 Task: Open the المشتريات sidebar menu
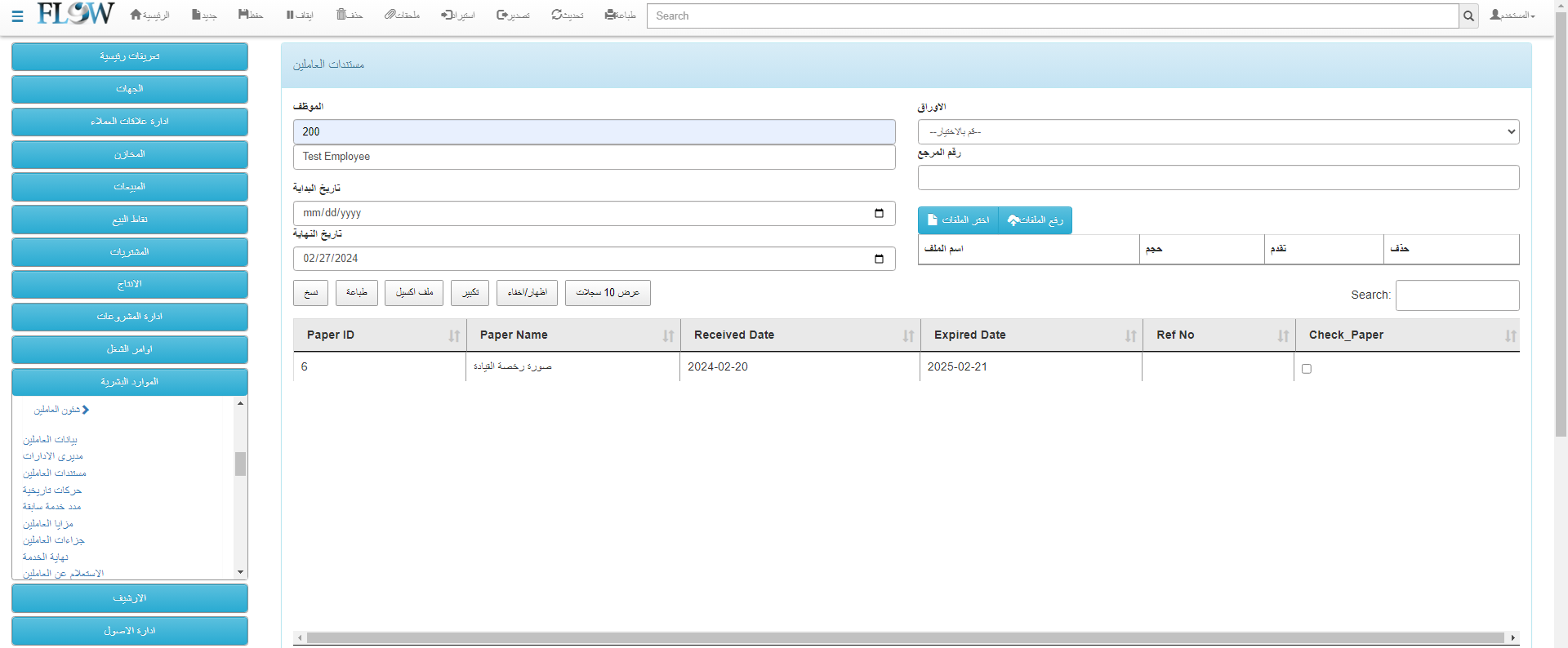click(130, 252)
